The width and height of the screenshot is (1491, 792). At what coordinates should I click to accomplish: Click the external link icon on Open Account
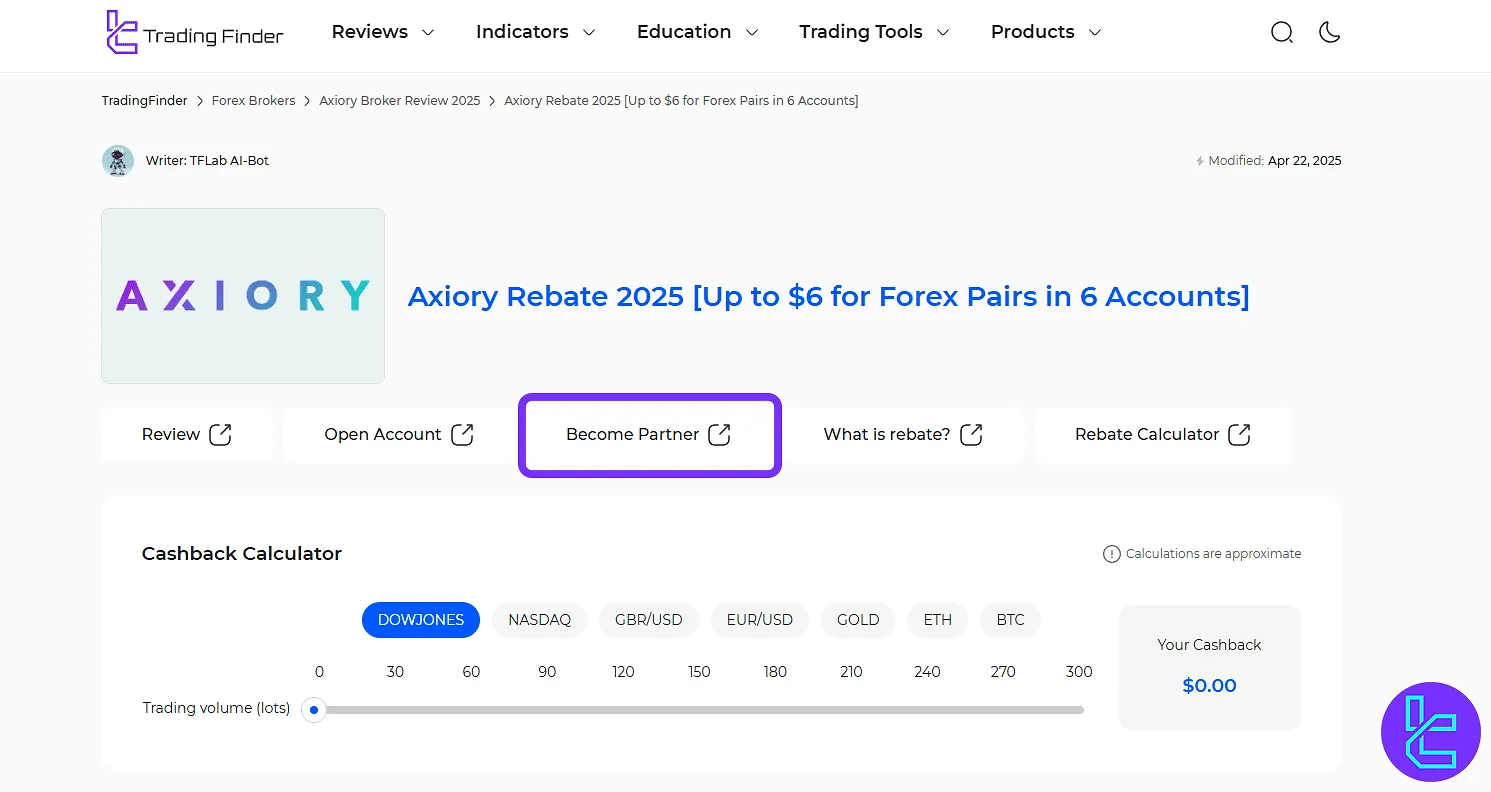tap(462, 435)
